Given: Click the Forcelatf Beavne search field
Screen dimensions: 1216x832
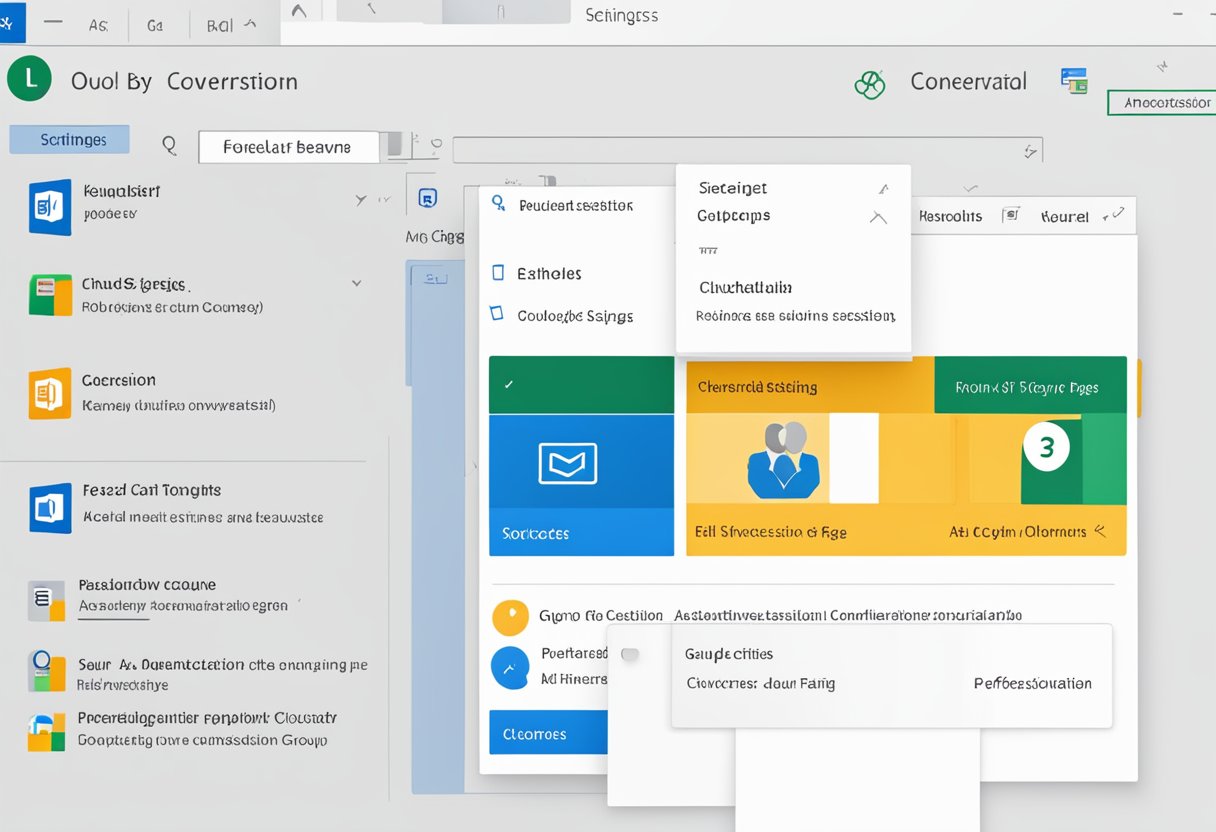Looking at the screenshot, I should point(288,147).
